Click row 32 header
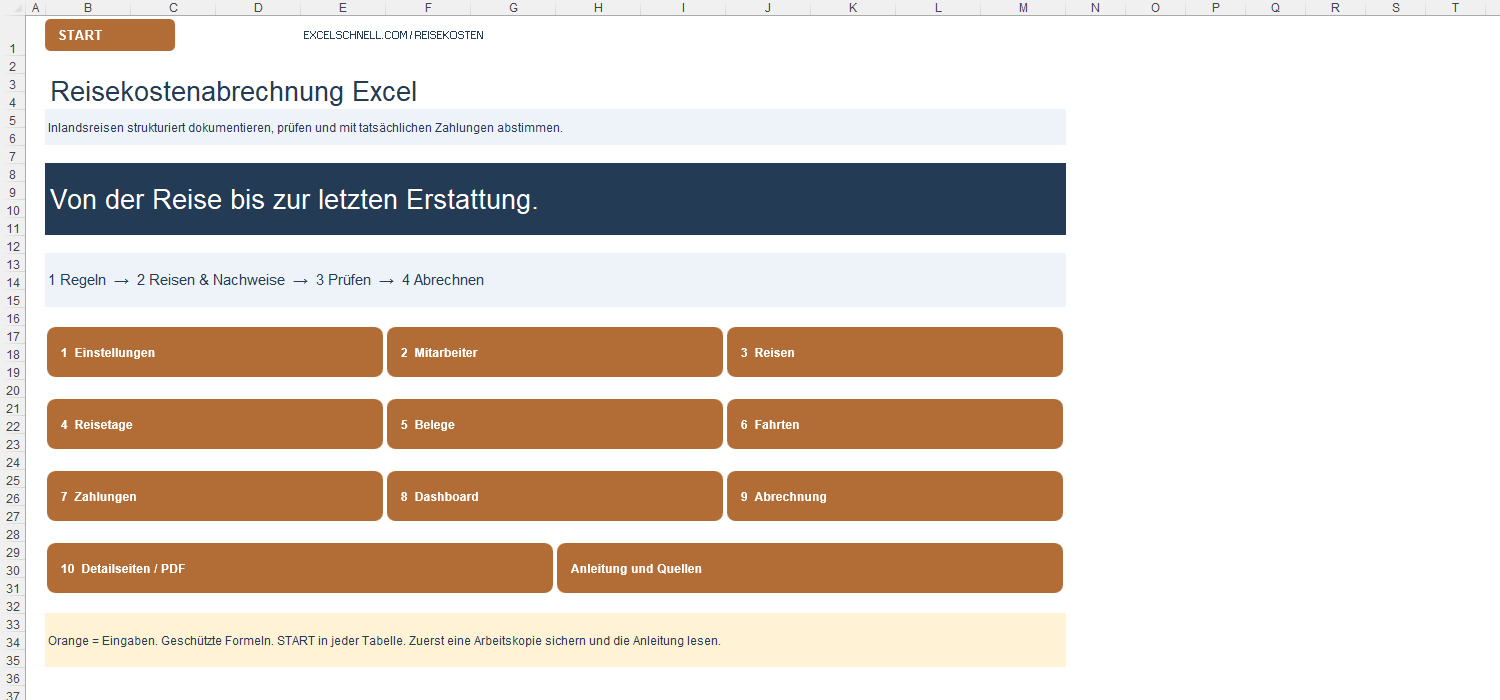The width and height of the screenshot is (1500, 700). (13, 605)
